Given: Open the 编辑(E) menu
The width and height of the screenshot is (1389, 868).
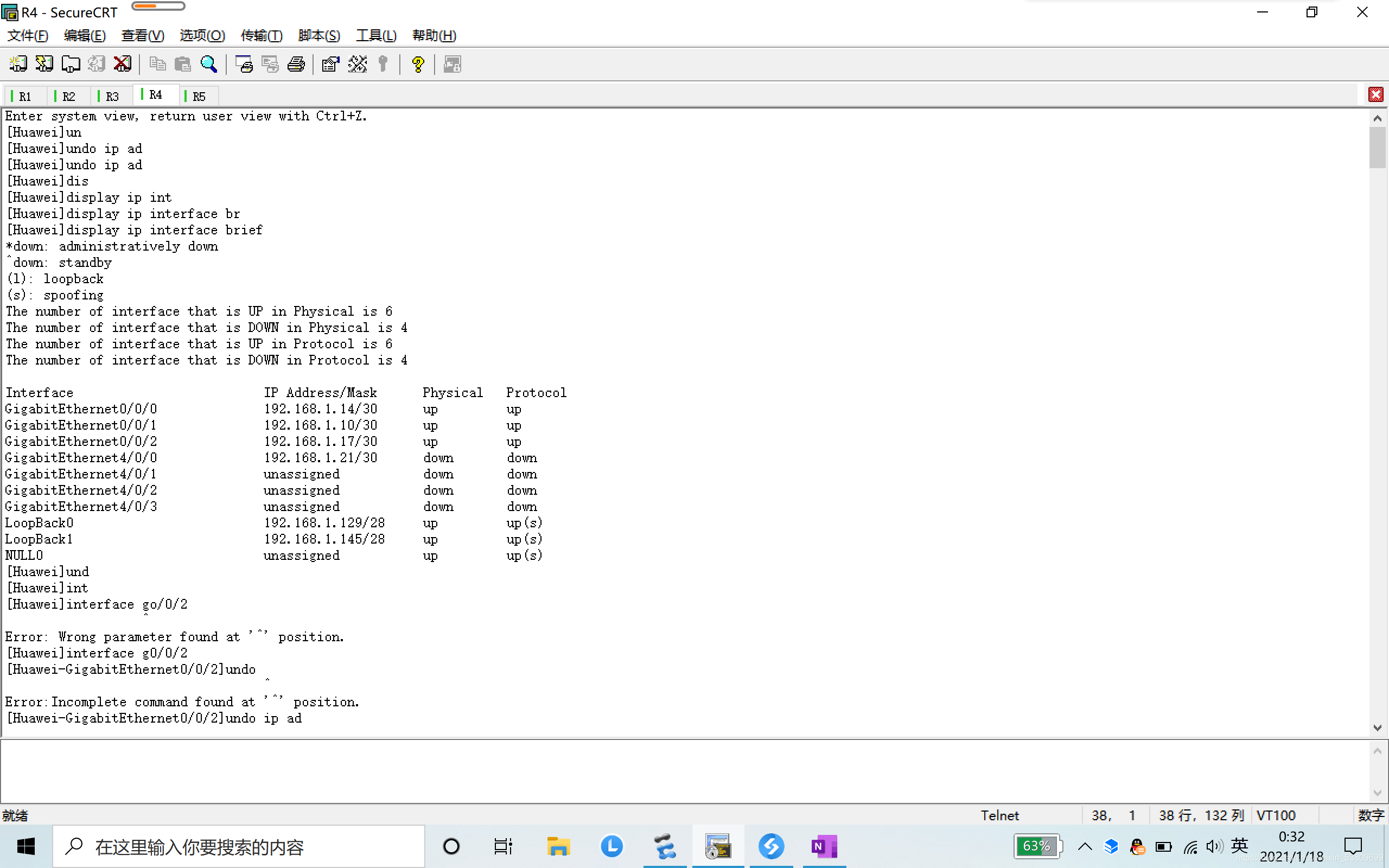Looking at the screenshot, I should pos(85,36).
